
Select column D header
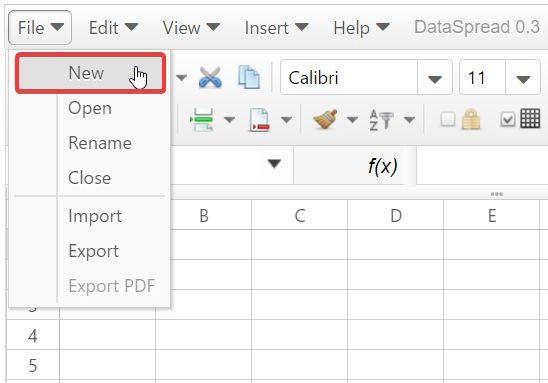[x=396, y=215]
